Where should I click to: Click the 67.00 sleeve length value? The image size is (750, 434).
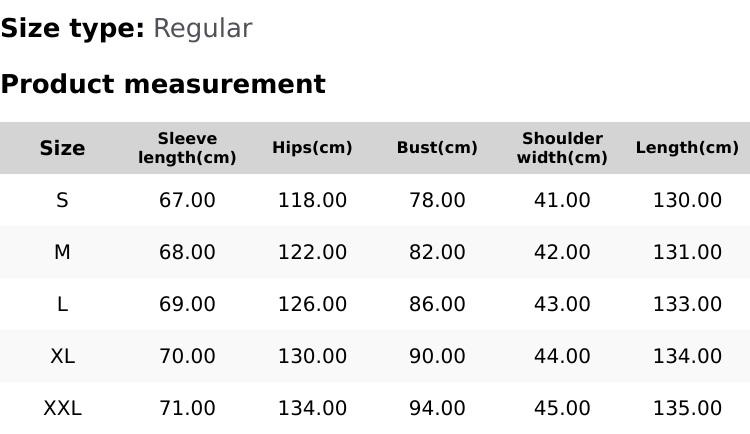(x=187, y=200)
